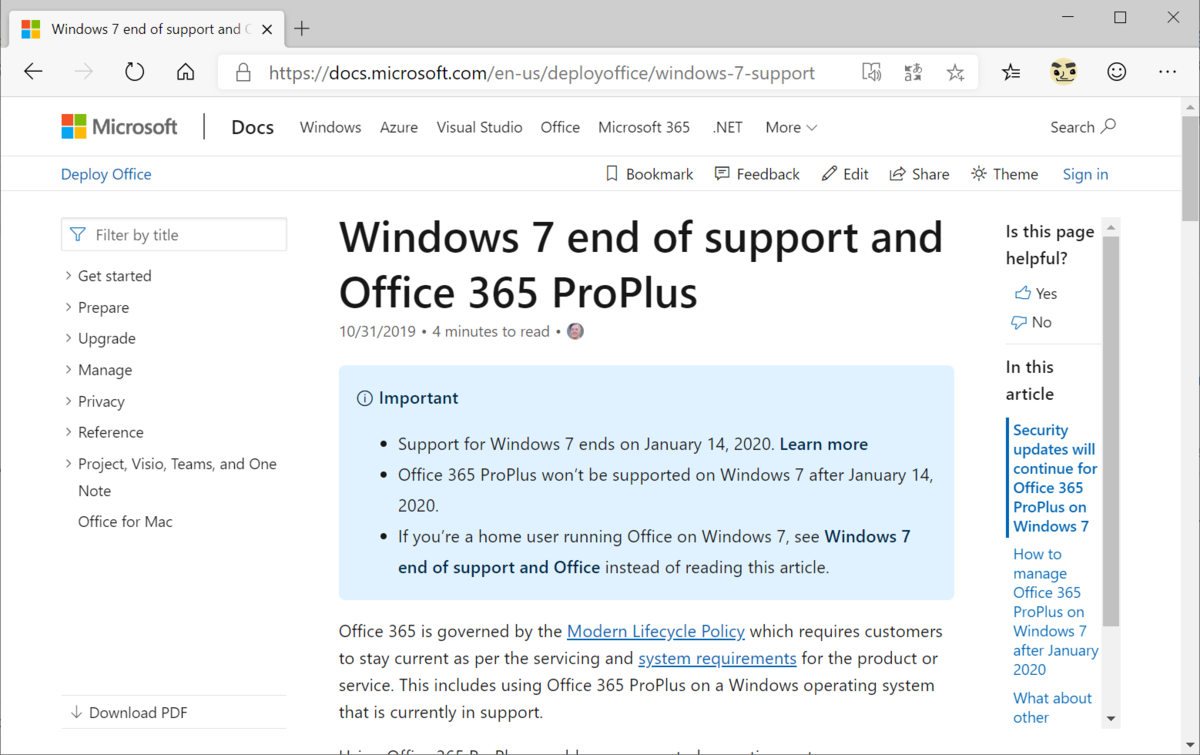This screenshot has height=755, width=1200.
Task: Go back using the browser back arrow
Action: (33, 72)
